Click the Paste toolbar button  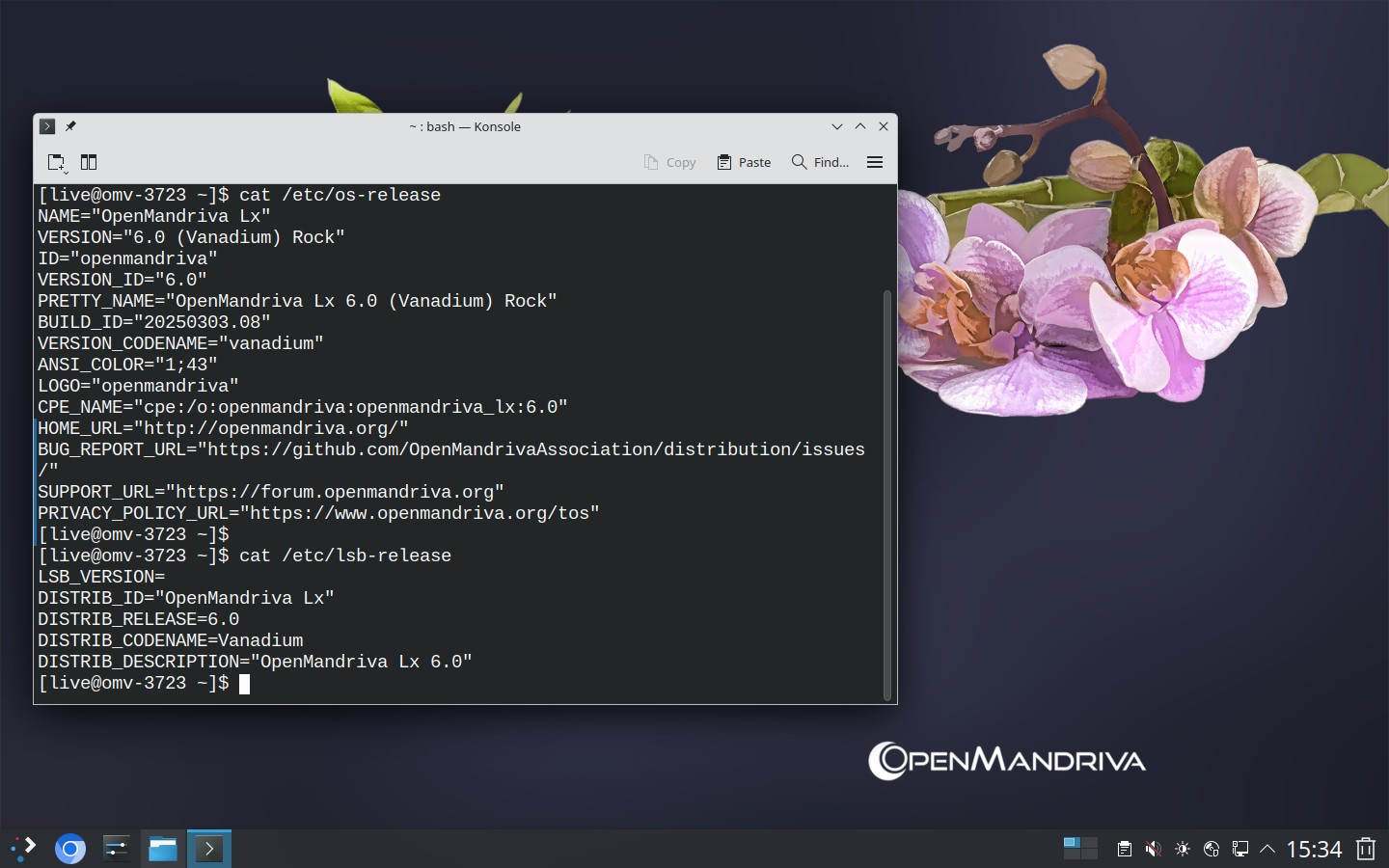[744, 162]
